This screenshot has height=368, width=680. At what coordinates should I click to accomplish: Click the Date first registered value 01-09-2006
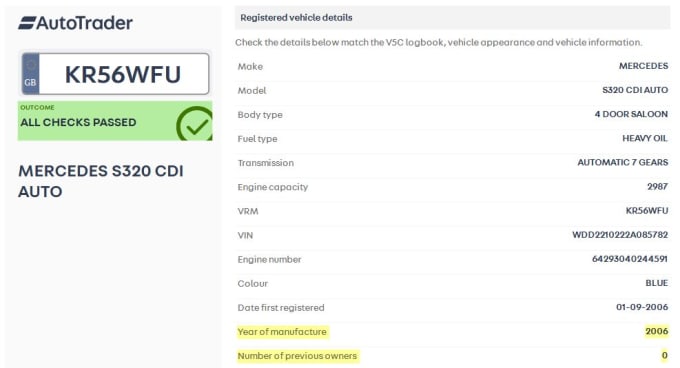[x=642, y=307]
